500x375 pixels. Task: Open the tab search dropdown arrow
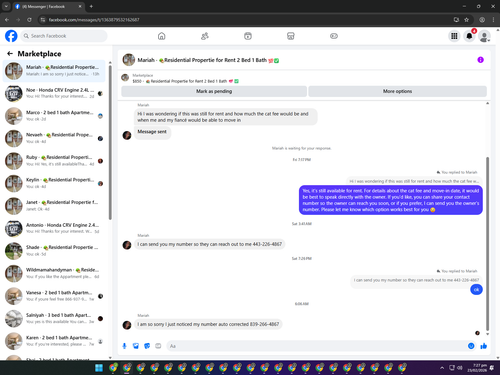click(x=6, y=6)
